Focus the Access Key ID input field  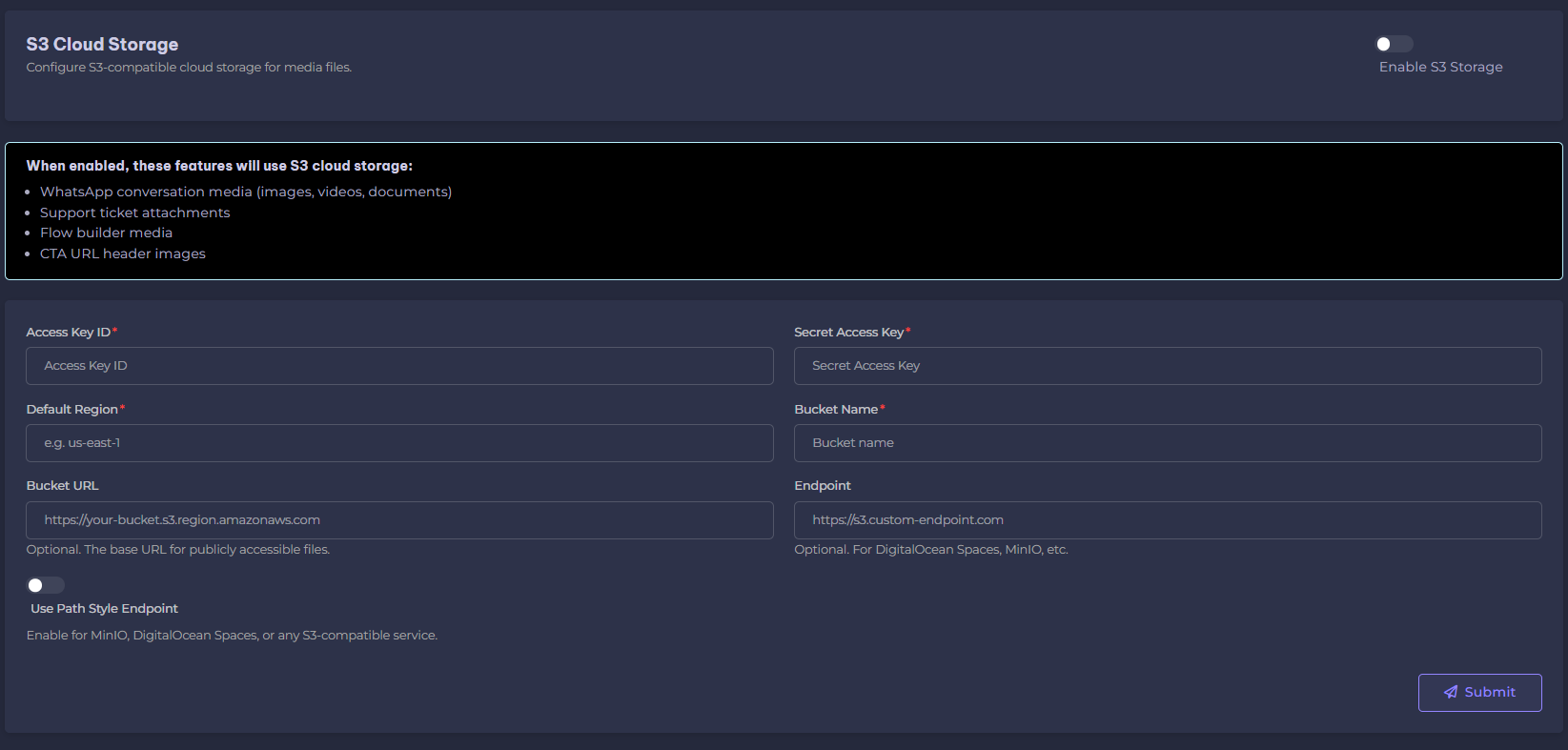click(399, 366)
